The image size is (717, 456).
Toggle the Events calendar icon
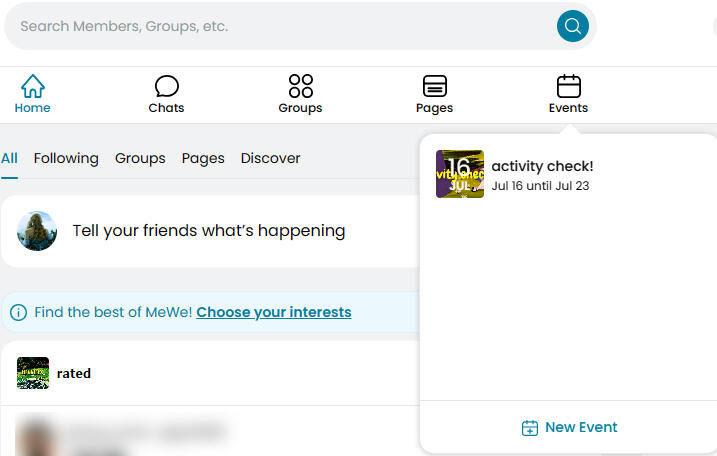pos(568,86)
